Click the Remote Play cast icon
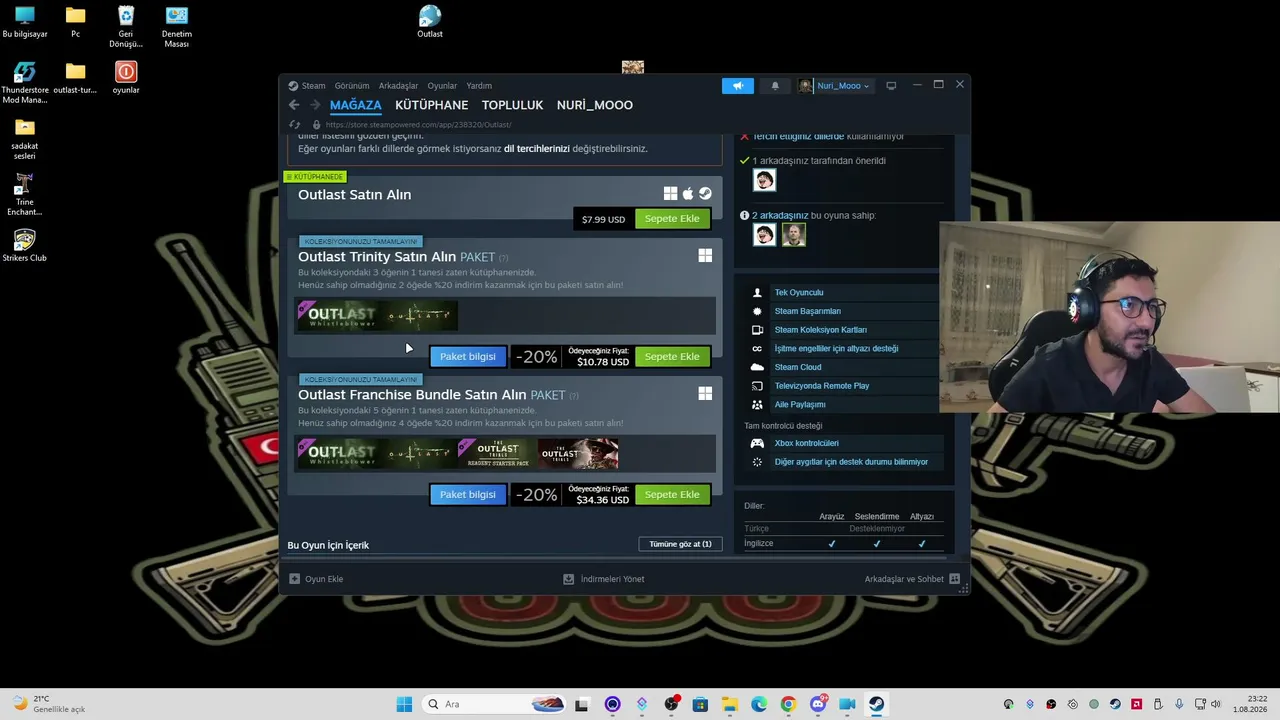The width and height of the screenshot is (1280, 720). 757,386
